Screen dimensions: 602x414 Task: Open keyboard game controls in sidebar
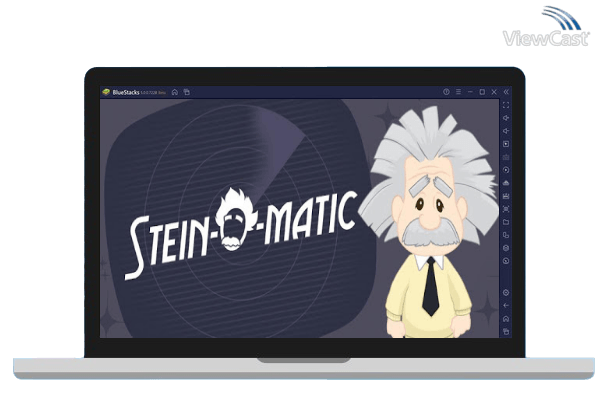(506, 157)
